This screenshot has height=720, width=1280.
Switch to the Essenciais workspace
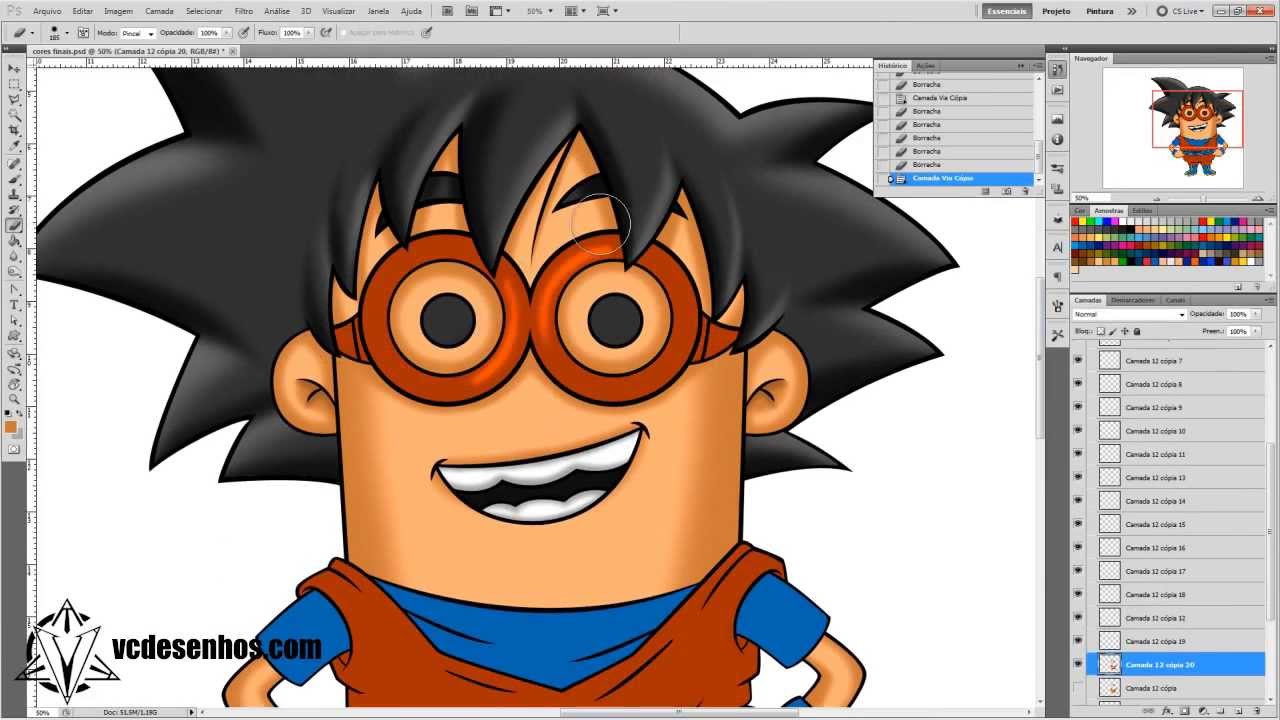click(1005, 11)
